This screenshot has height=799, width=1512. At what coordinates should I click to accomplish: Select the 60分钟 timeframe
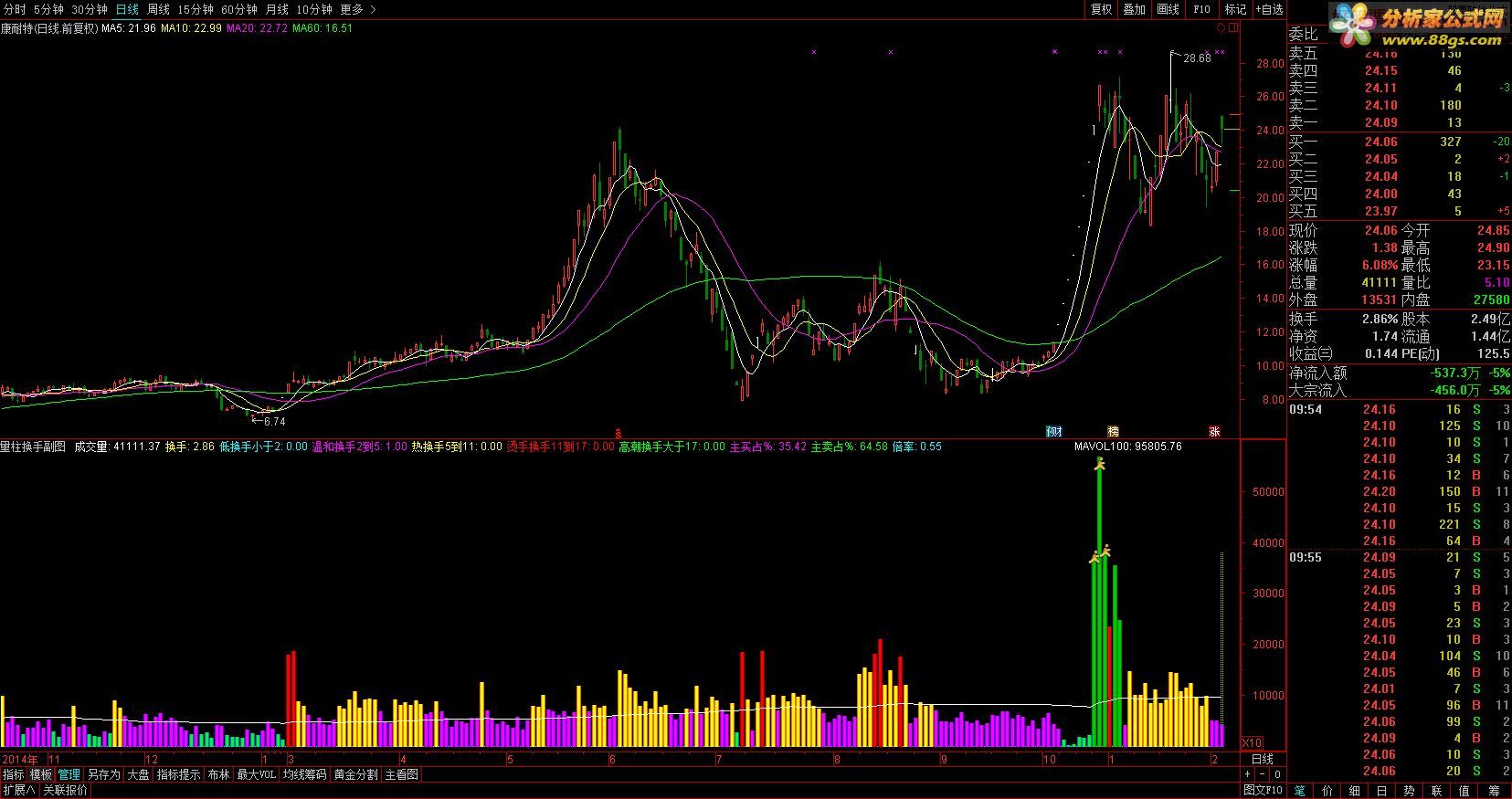tap(239, 9)
